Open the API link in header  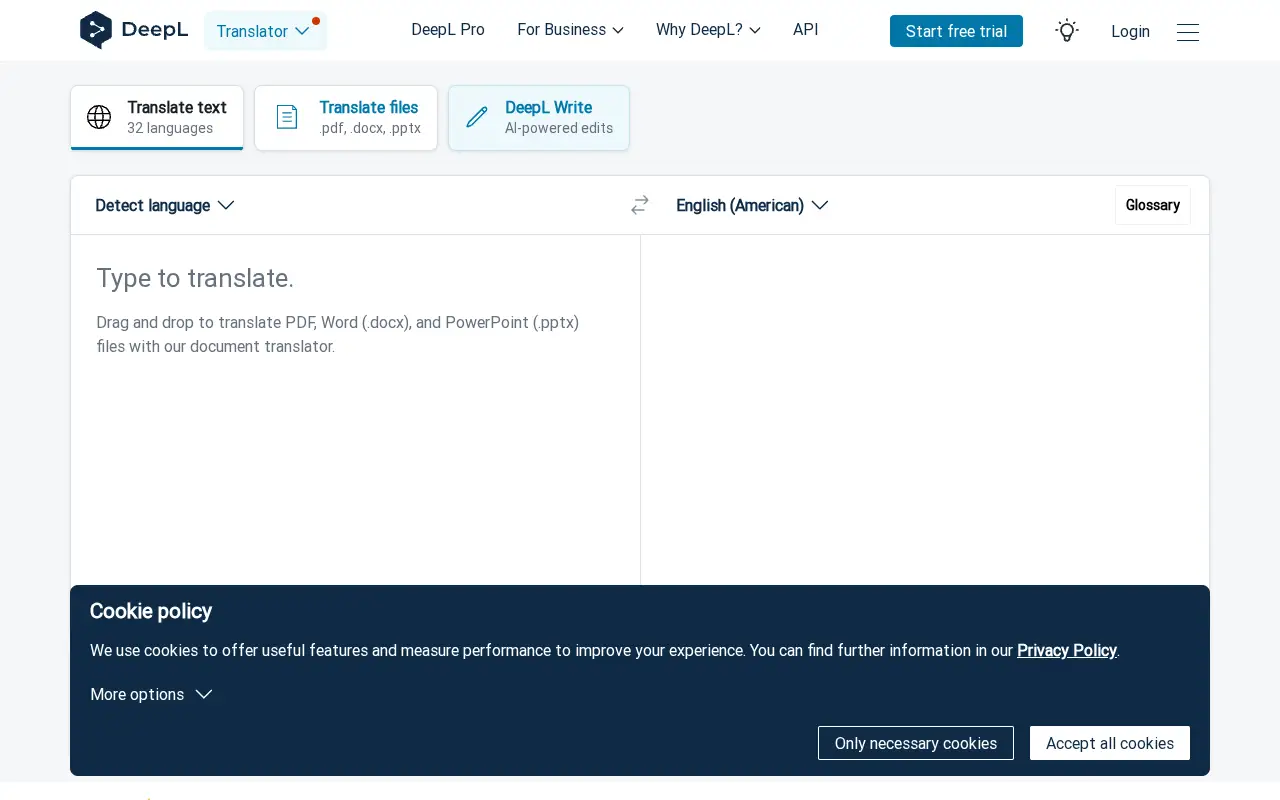point(806,30)
